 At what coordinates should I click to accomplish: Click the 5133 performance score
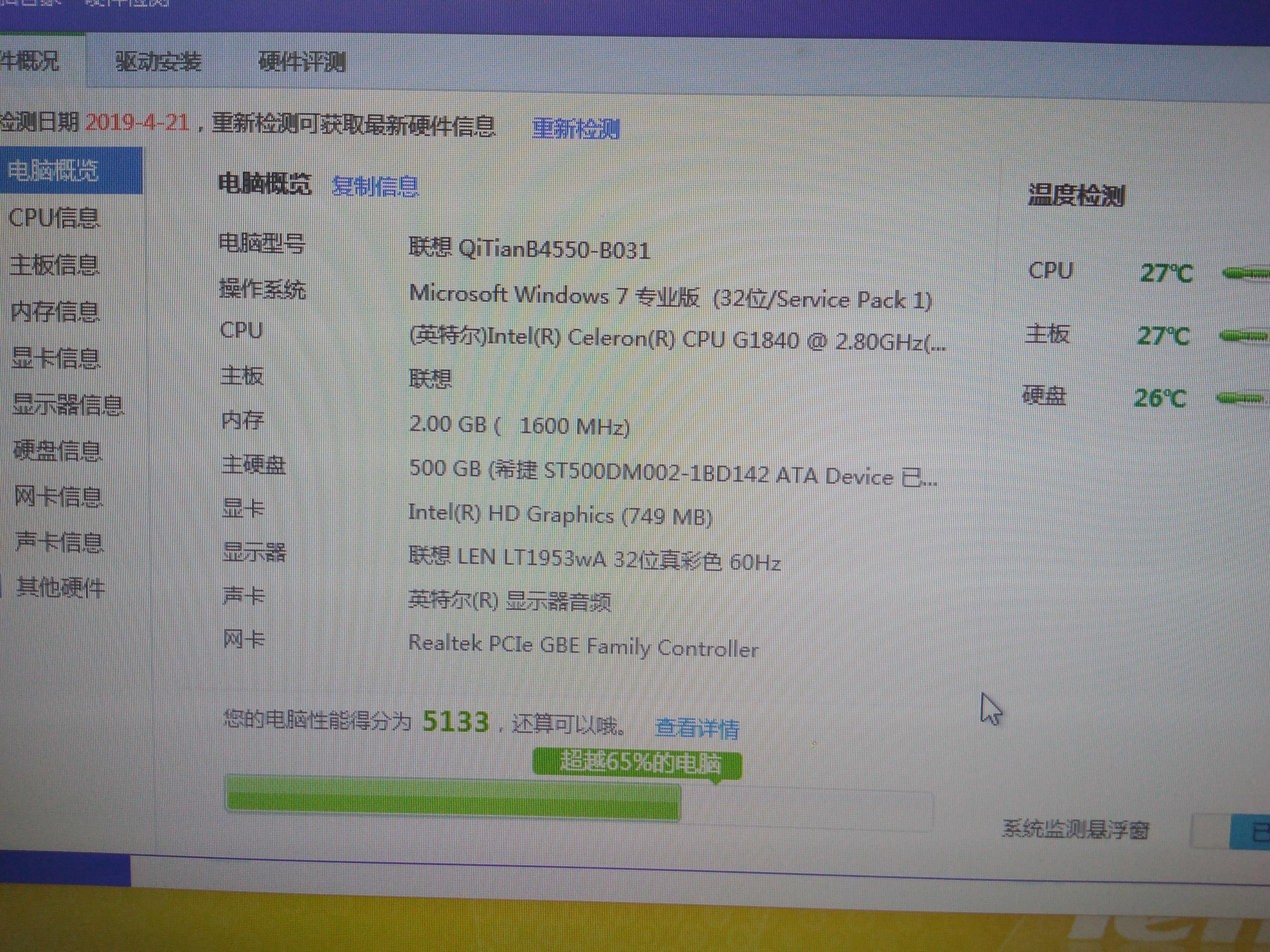pyautogui.click(x=456, y=721)
